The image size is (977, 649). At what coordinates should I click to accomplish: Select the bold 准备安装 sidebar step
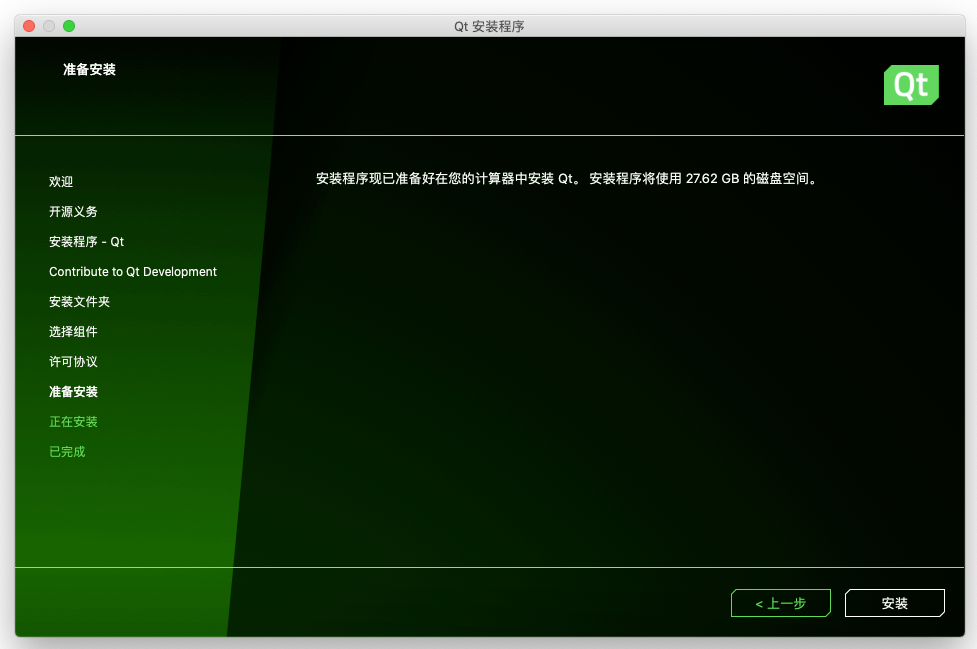[73, 391]
